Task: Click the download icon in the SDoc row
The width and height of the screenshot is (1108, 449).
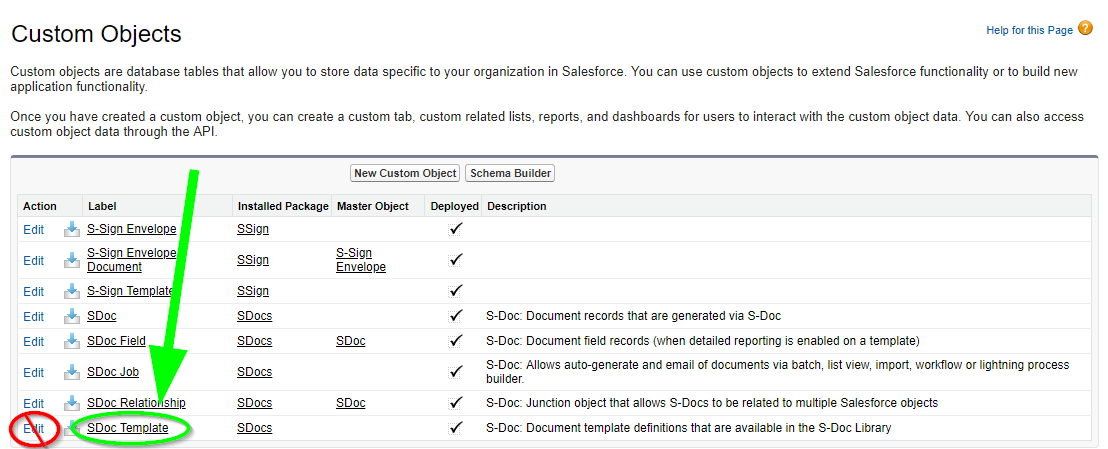Action: click(x=71, y=316)
